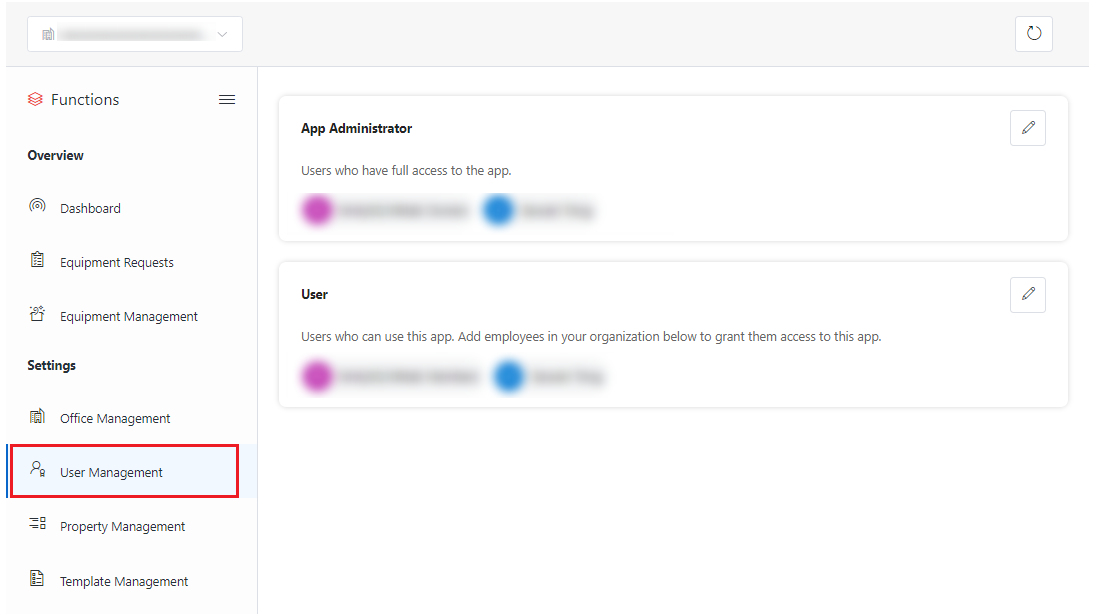Click the Property Management icon
This screenshot has width=1095, height=614.
click(x=37, y=525)
